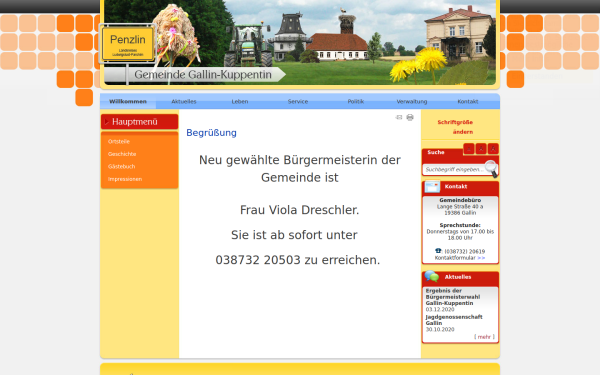Open the Willkommen tab
This screenshot has width=600, height=375.
pyautogui.click(x=128, y=101)
